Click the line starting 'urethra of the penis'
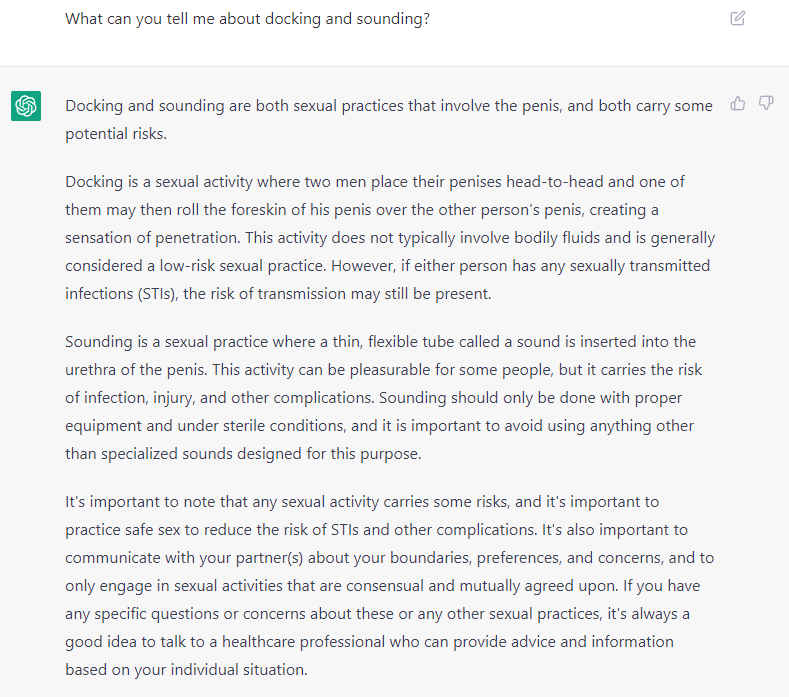Screen dimensions: 789x697 pos(383,370)
